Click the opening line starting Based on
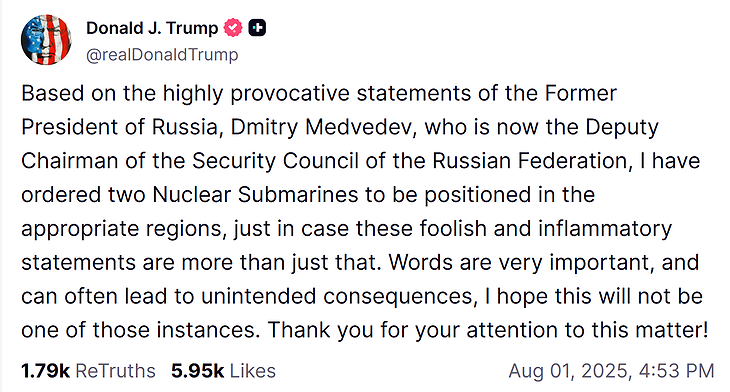The image size is (730, 392). click(319, 94)
